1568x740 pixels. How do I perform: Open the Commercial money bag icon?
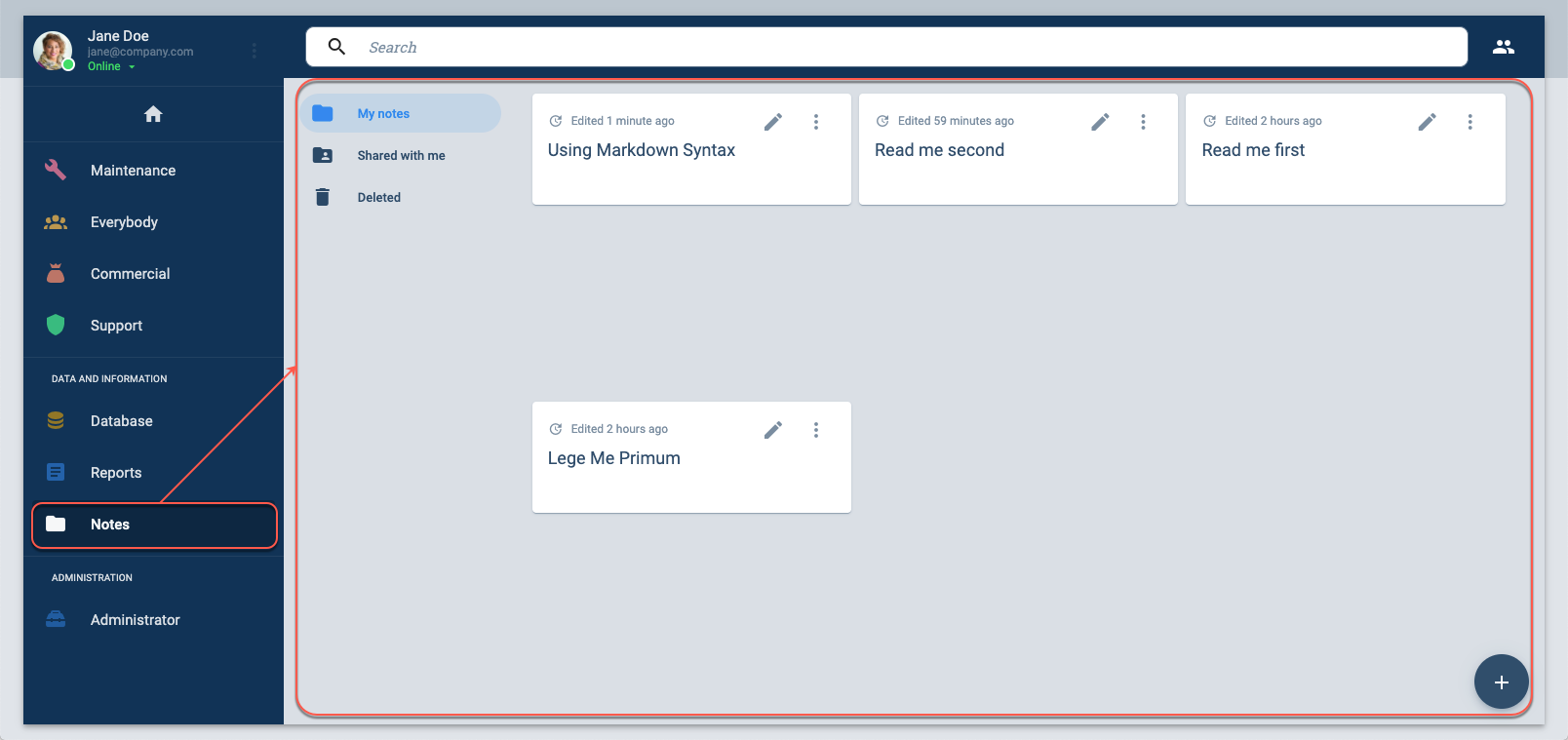pos(56,273)
